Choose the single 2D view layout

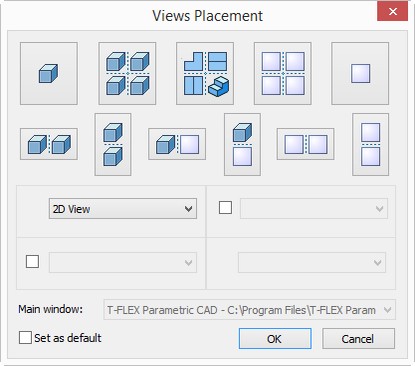pos(360,73)
